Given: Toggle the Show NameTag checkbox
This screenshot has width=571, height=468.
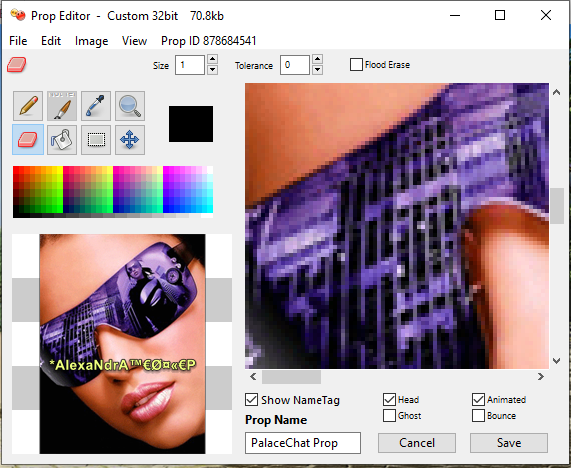Looking at the screenshot, I should [x=252, y=400].
